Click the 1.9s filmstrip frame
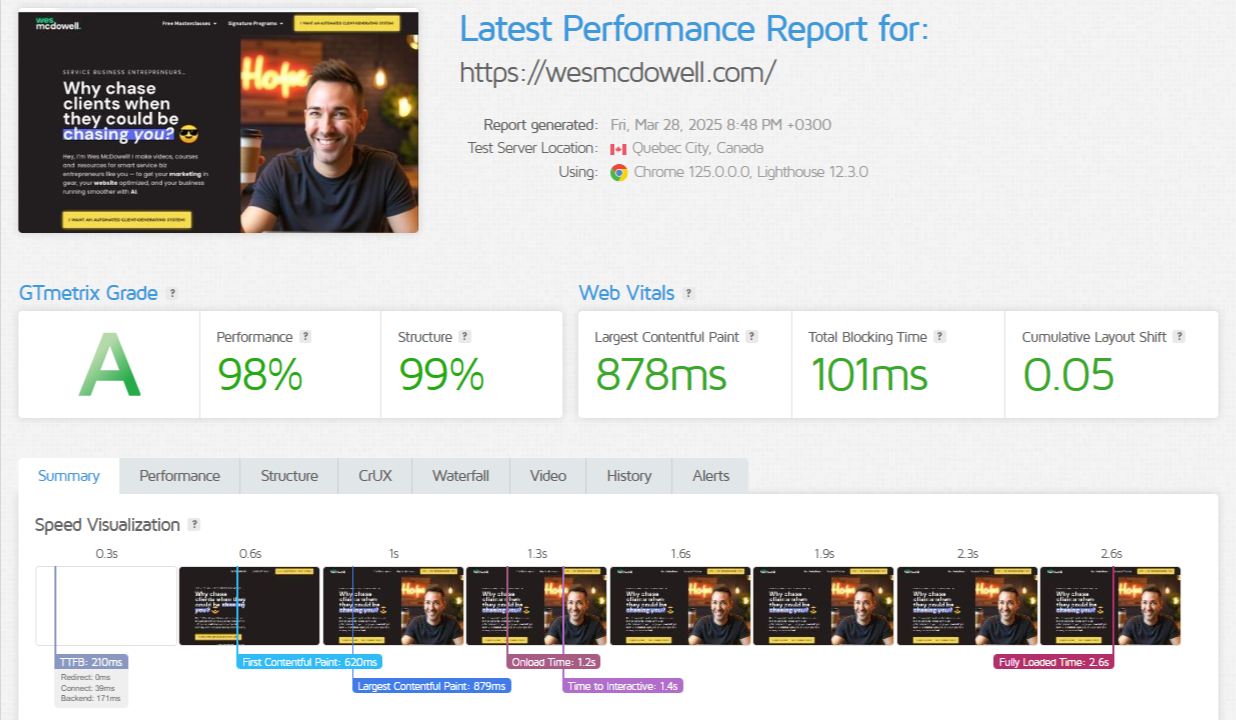The image size is (1236, 720). (824, 606)
